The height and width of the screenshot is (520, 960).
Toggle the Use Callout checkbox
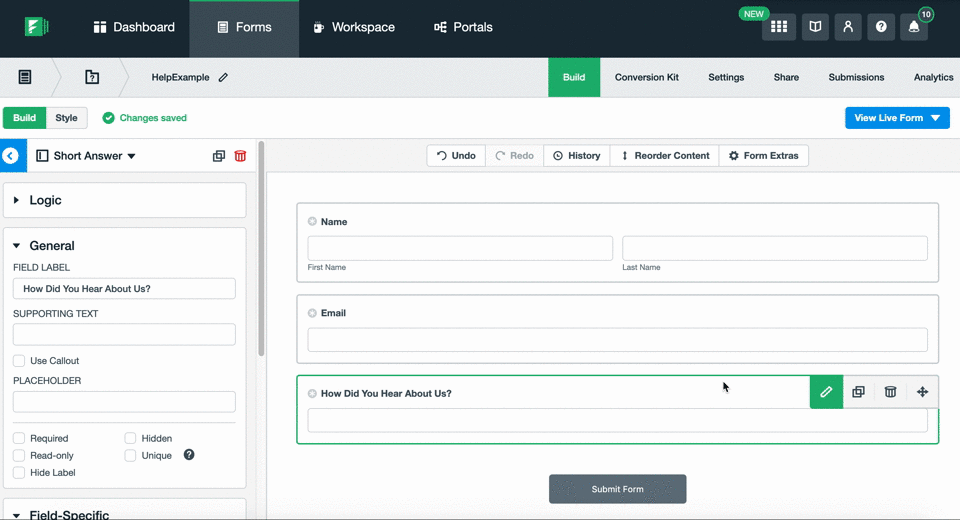(x=19, y=361)
